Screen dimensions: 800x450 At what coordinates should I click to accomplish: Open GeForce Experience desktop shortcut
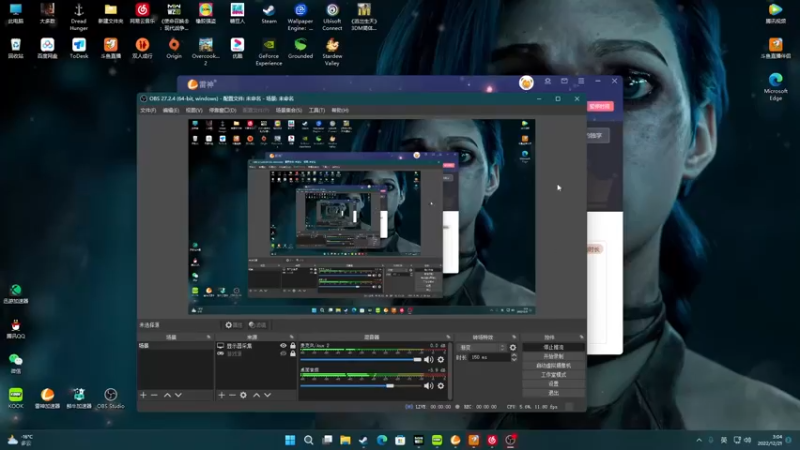pos(269,52)
